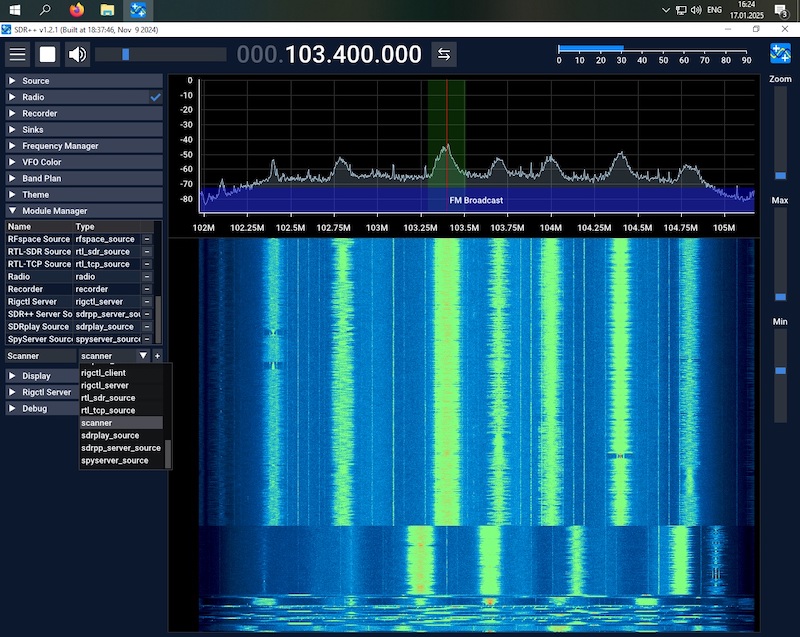
Task: Toggle the Radio module enabled checkmark
Action: 156,97
